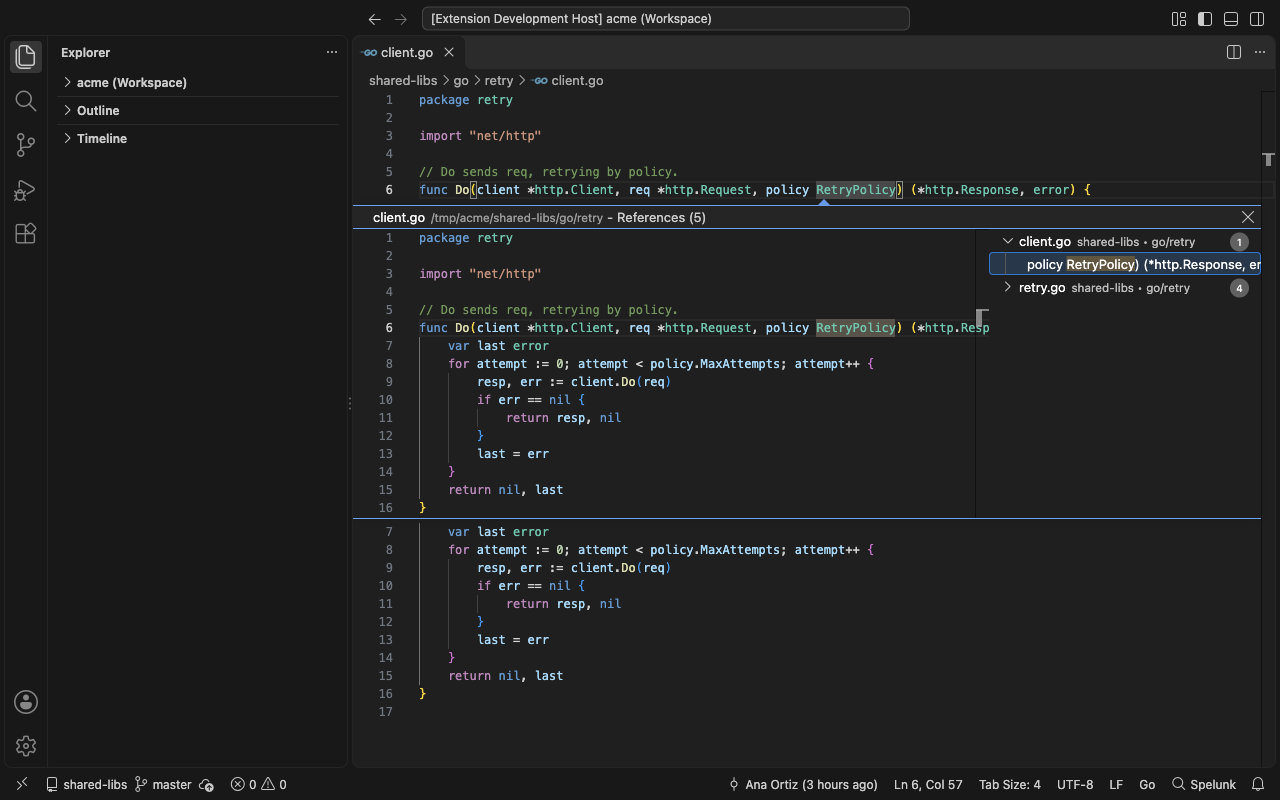Toggle the secondary side bar
Image resolution: width=1280 pixels, height=800 pixels.
[x=1257, y=19]
